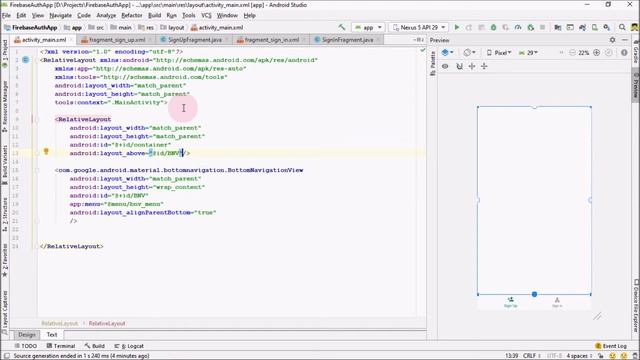Open the Logcat tool window

129,346
